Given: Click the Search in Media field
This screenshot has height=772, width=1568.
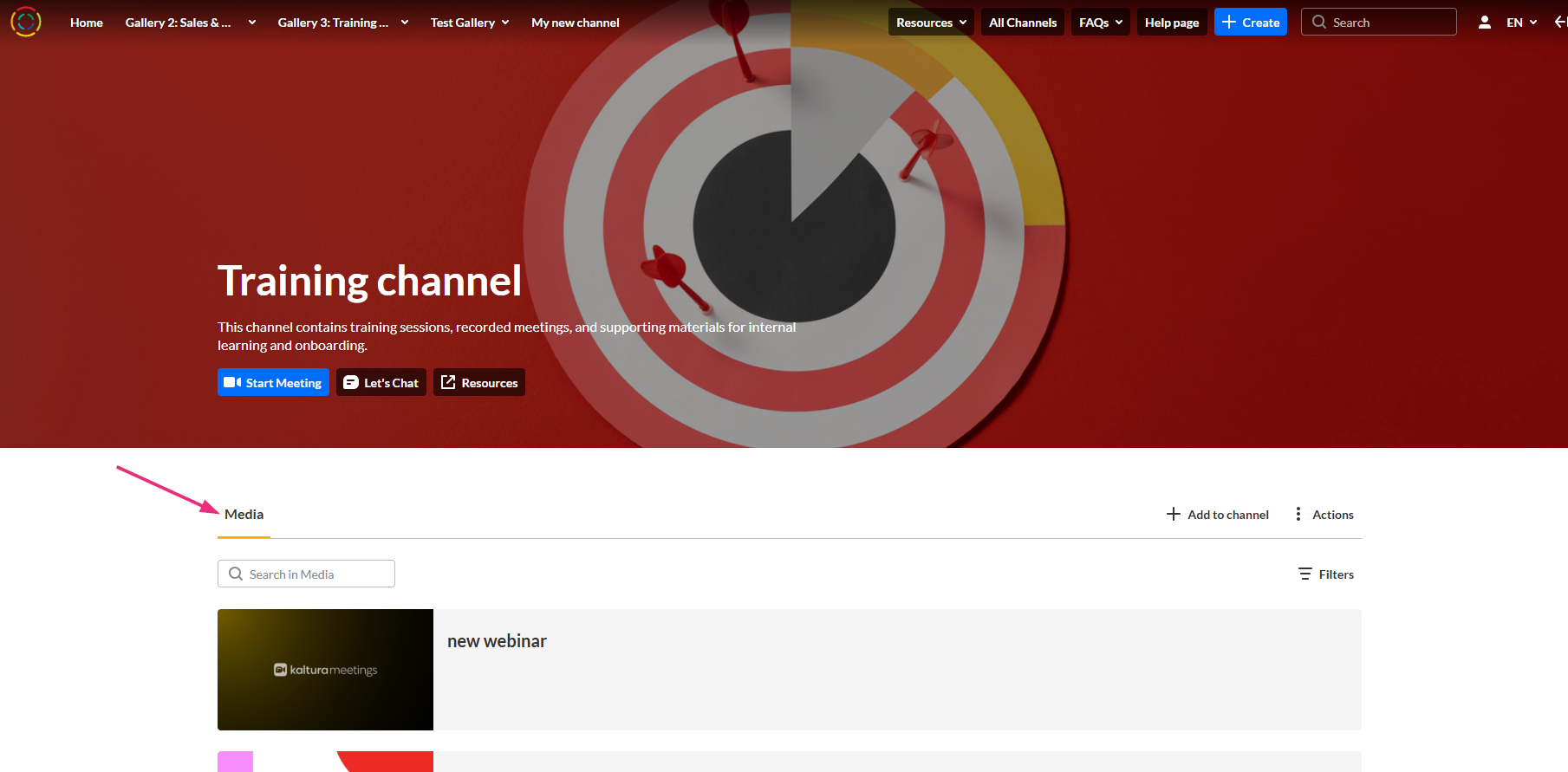Looking at the screenshot, I should click(306, 574).
